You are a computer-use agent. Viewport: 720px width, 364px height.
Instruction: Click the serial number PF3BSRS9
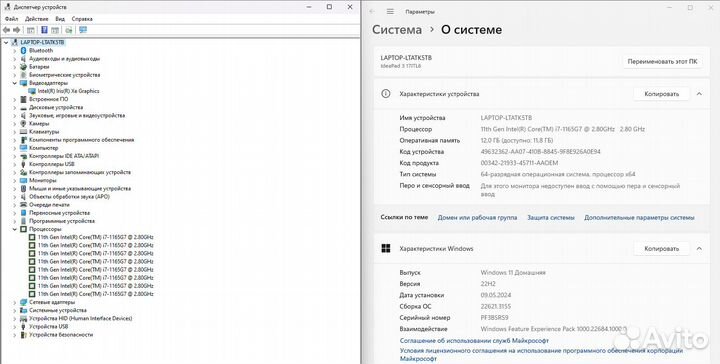click(x=495, y=318)
